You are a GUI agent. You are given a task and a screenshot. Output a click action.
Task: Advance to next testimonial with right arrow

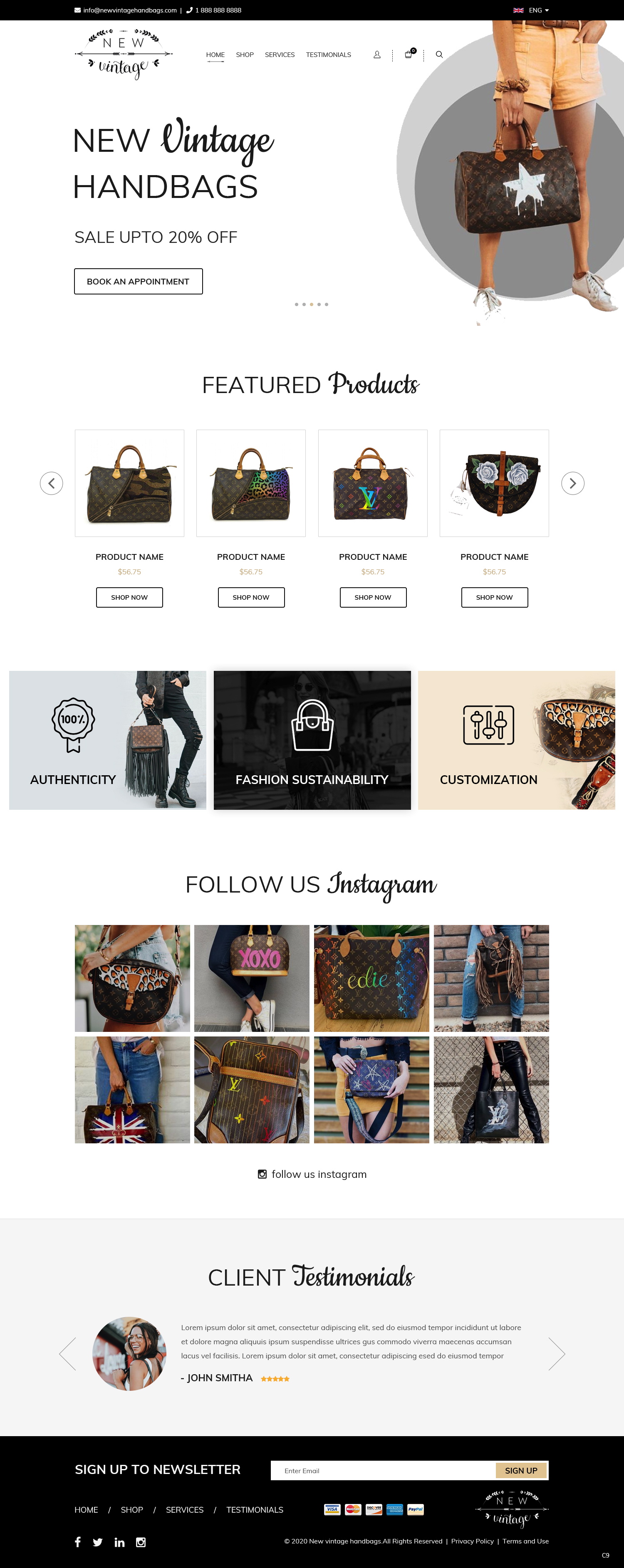click(557, 1354)
